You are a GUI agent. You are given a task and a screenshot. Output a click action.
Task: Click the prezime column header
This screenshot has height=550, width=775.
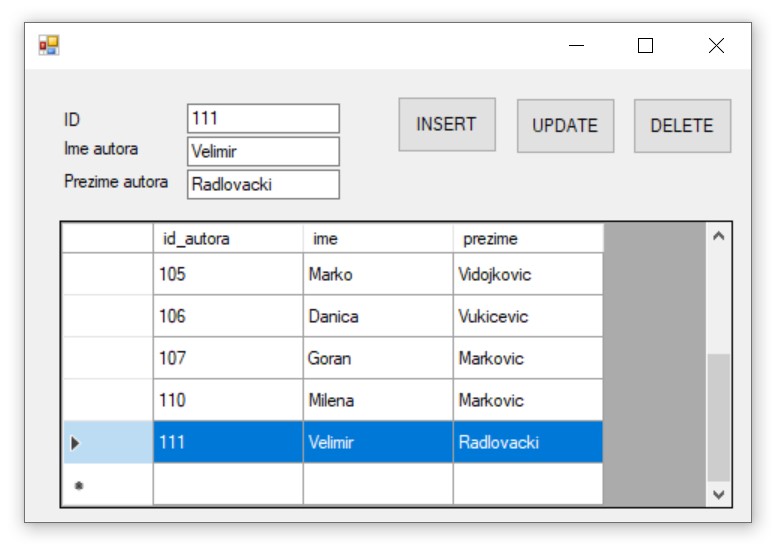click(528, 239)
